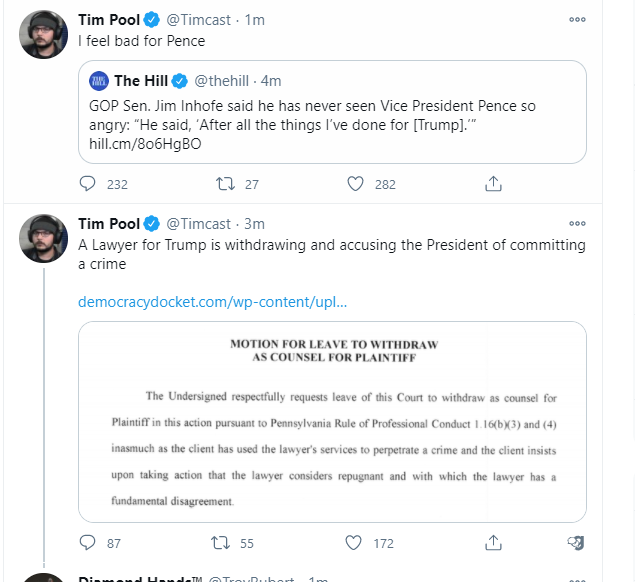Open the democracydocket.com link
Image resolution: width=635 pixels, height=582 pixels.
click(212, 302)
